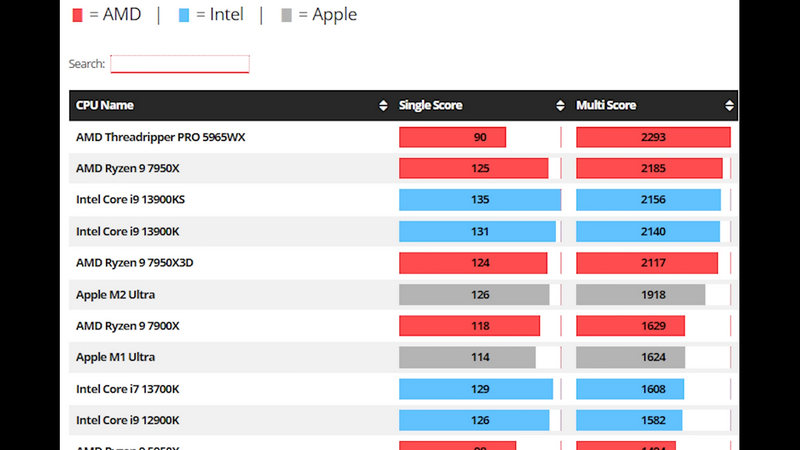This screenshot has height=450, width=800.
Task: Click Intel Core i7 13700K name
Action: point(128,389)
